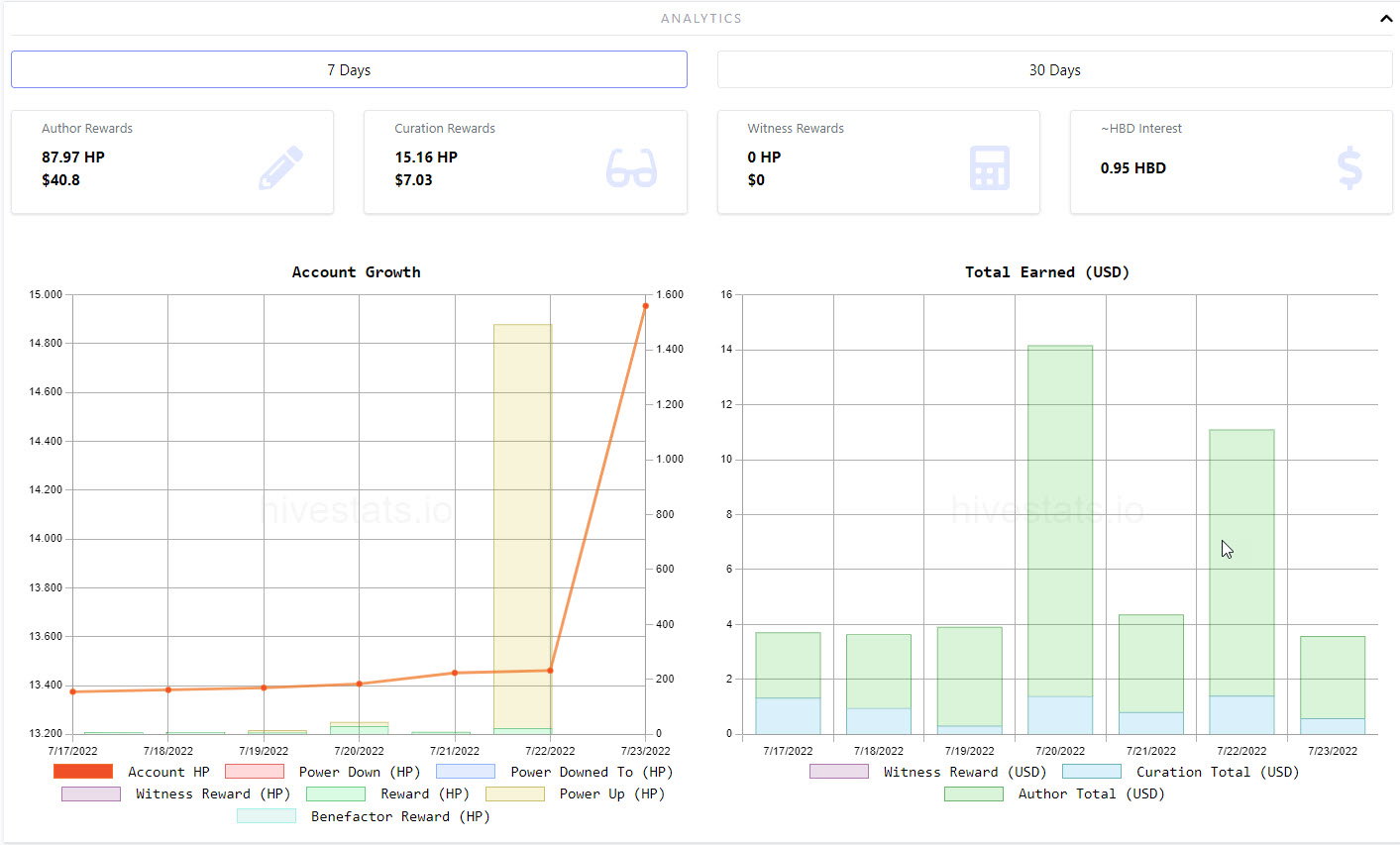Screen dimensions: 1400x845
Task: Toggle Curation Total (USD) legend entry
Action: 1092,772
